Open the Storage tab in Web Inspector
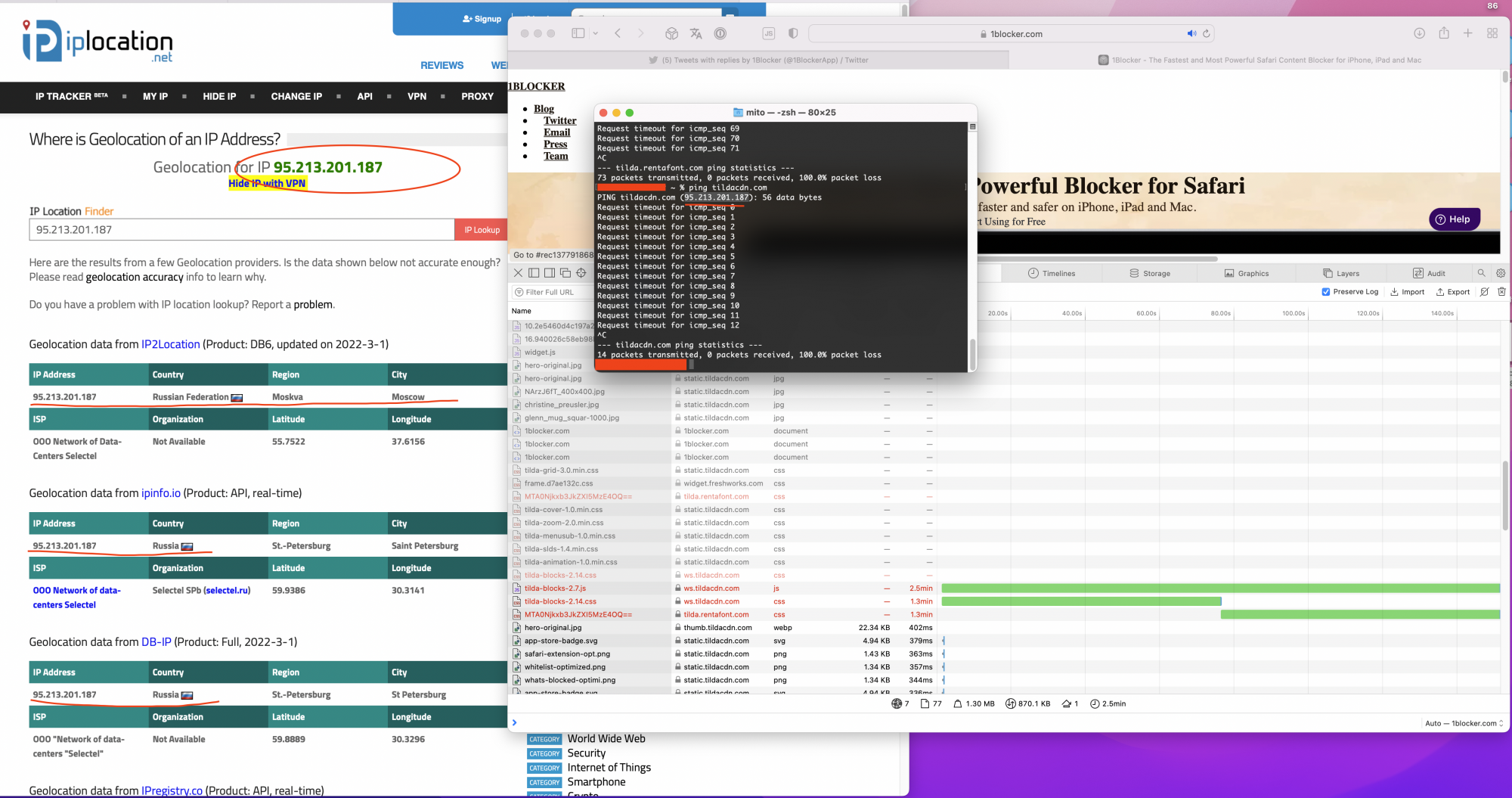Screen dimensions: 1512x798 point(1150,273)
